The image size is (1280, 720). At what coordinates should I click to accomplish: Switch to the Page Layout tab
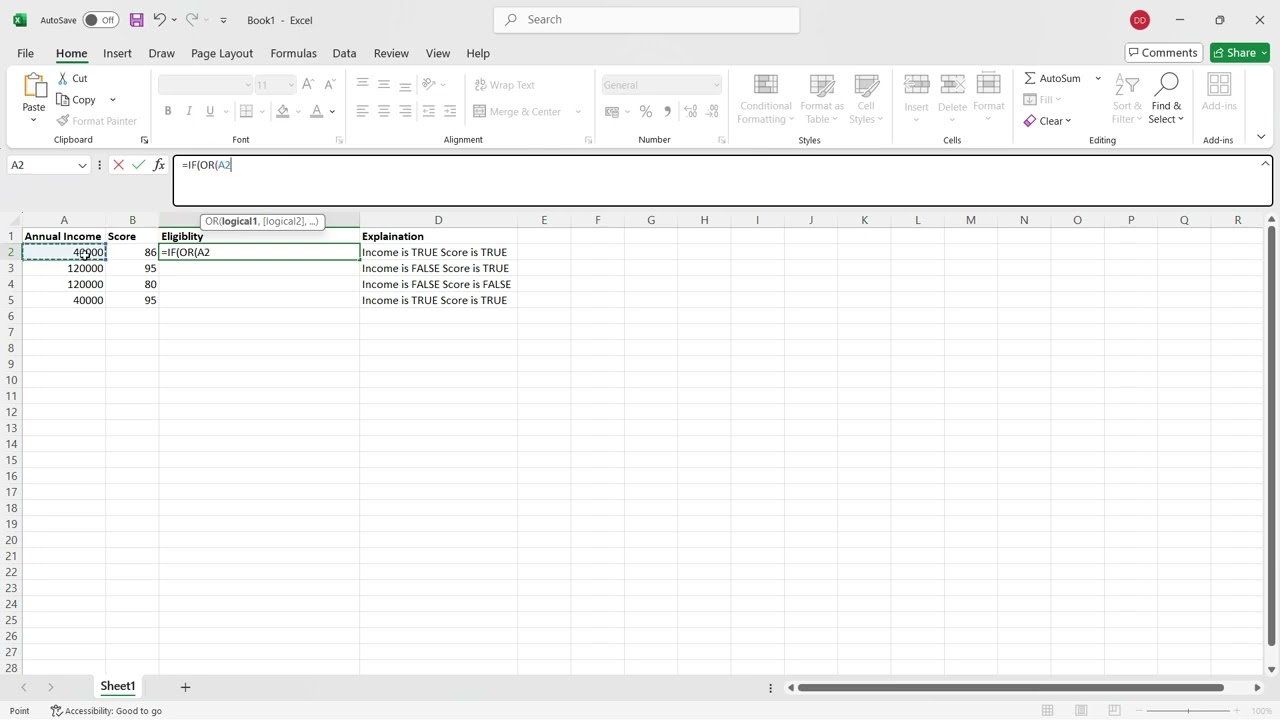222,53
